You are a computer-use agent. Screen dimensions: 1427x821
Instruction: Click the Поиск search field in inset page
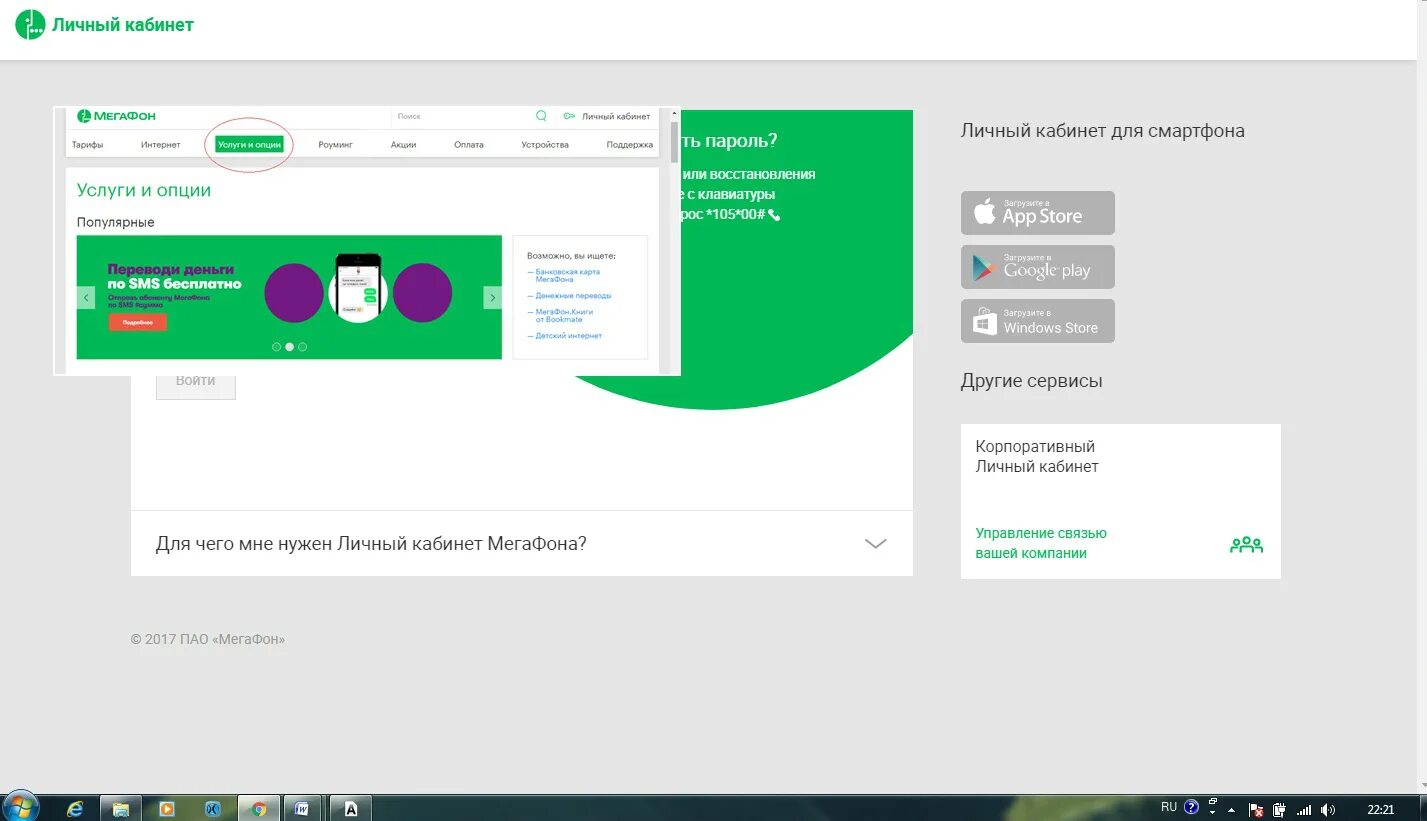click(x=460, y=116)
